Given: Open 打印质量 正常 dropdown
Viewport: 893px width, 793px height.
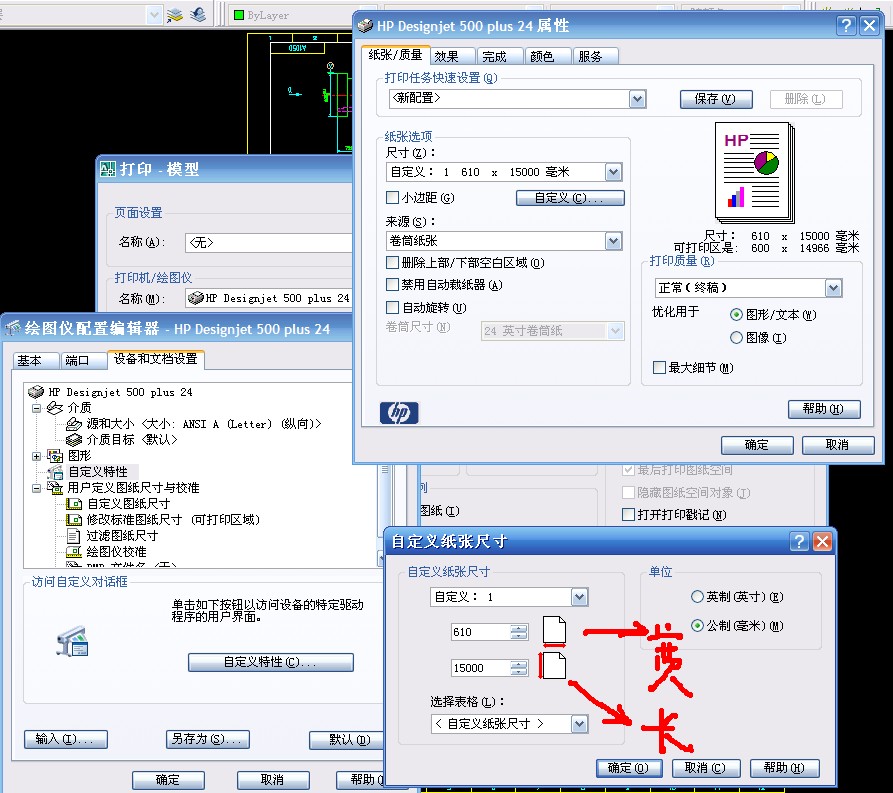Looking at the screenshot, I should pyautogui.click(x=833, y=288).
